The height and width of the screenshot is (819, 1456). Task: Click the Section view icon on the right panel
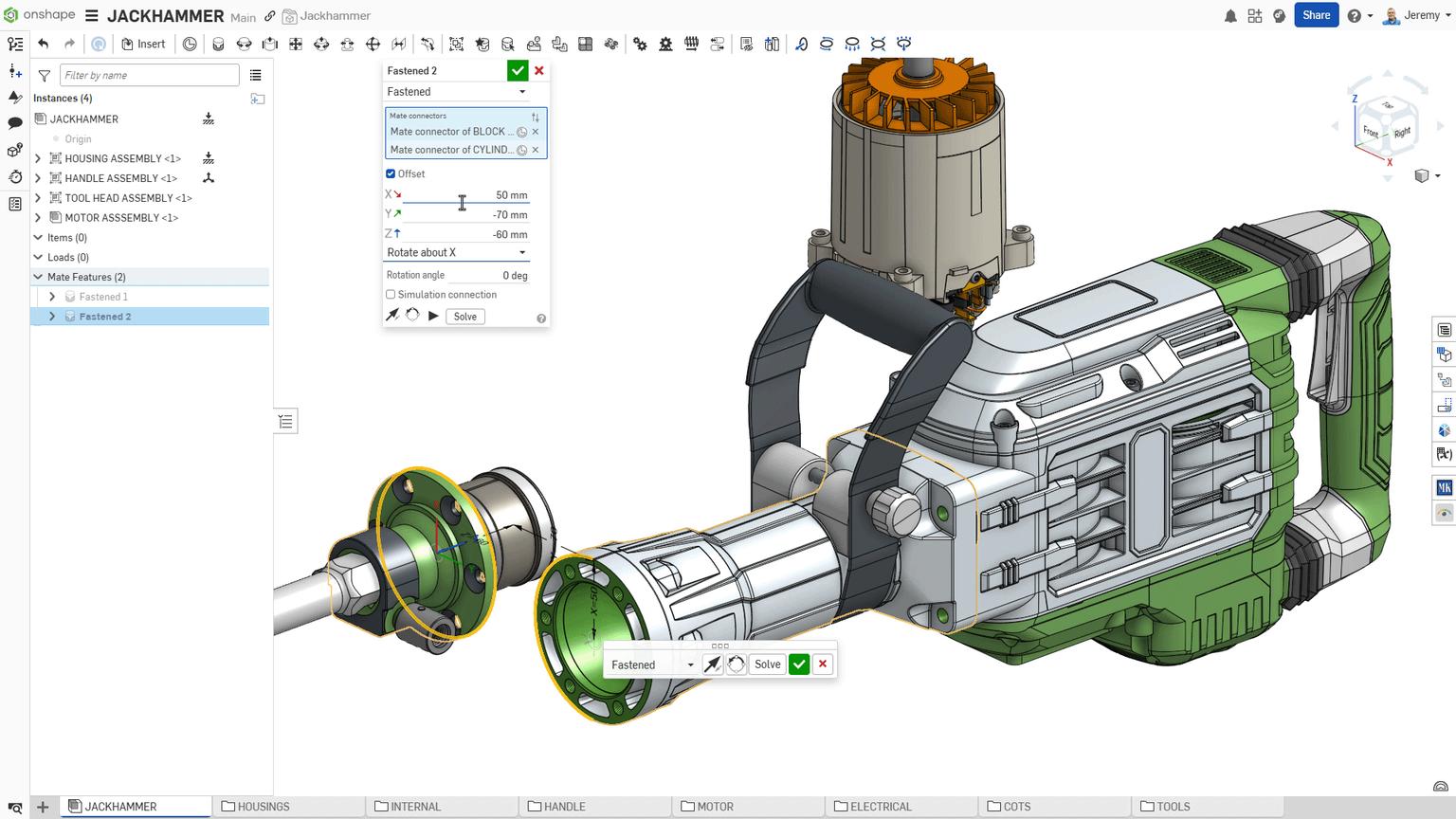pos(1445,405)
